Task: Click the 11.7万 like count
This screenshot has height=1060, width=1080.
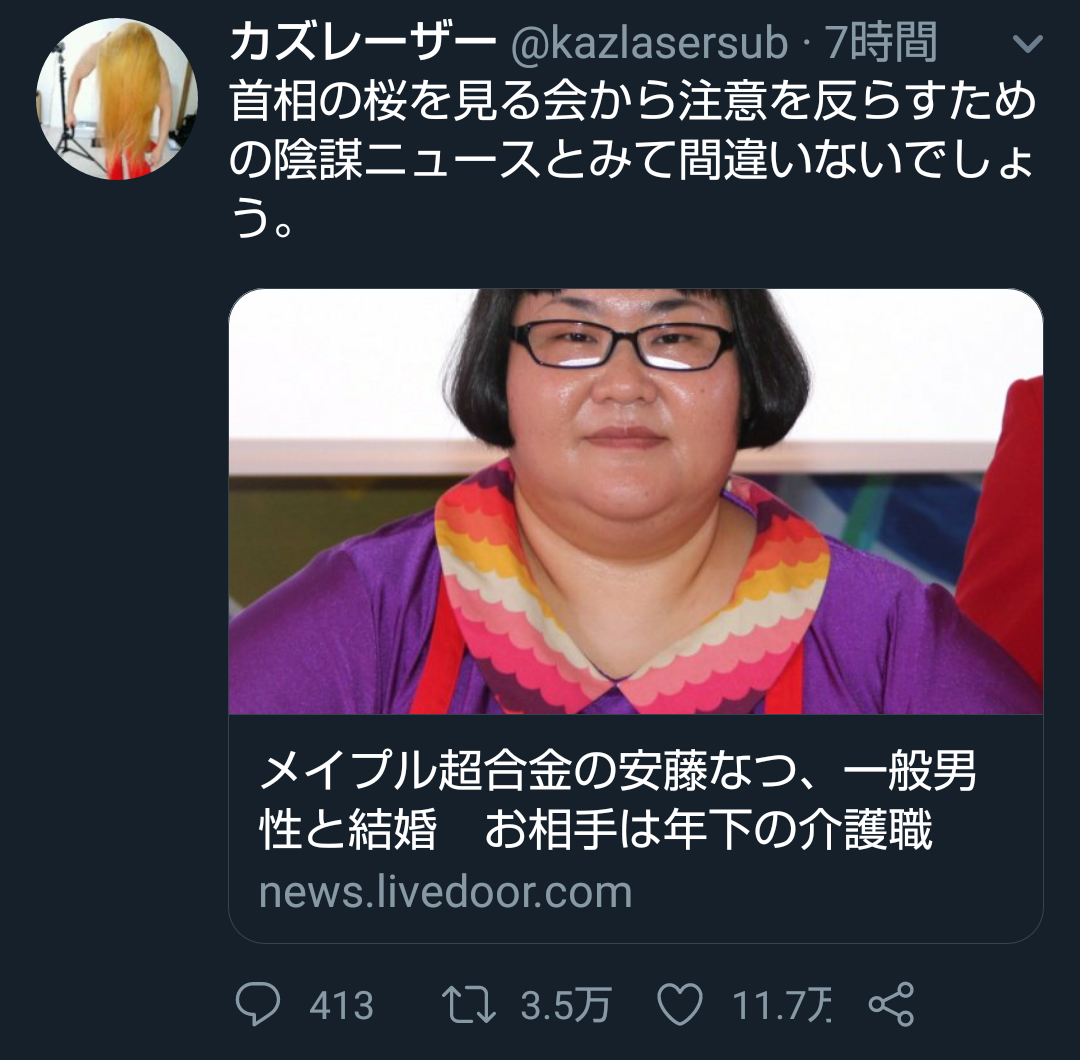Action: tap(782, 1005)
